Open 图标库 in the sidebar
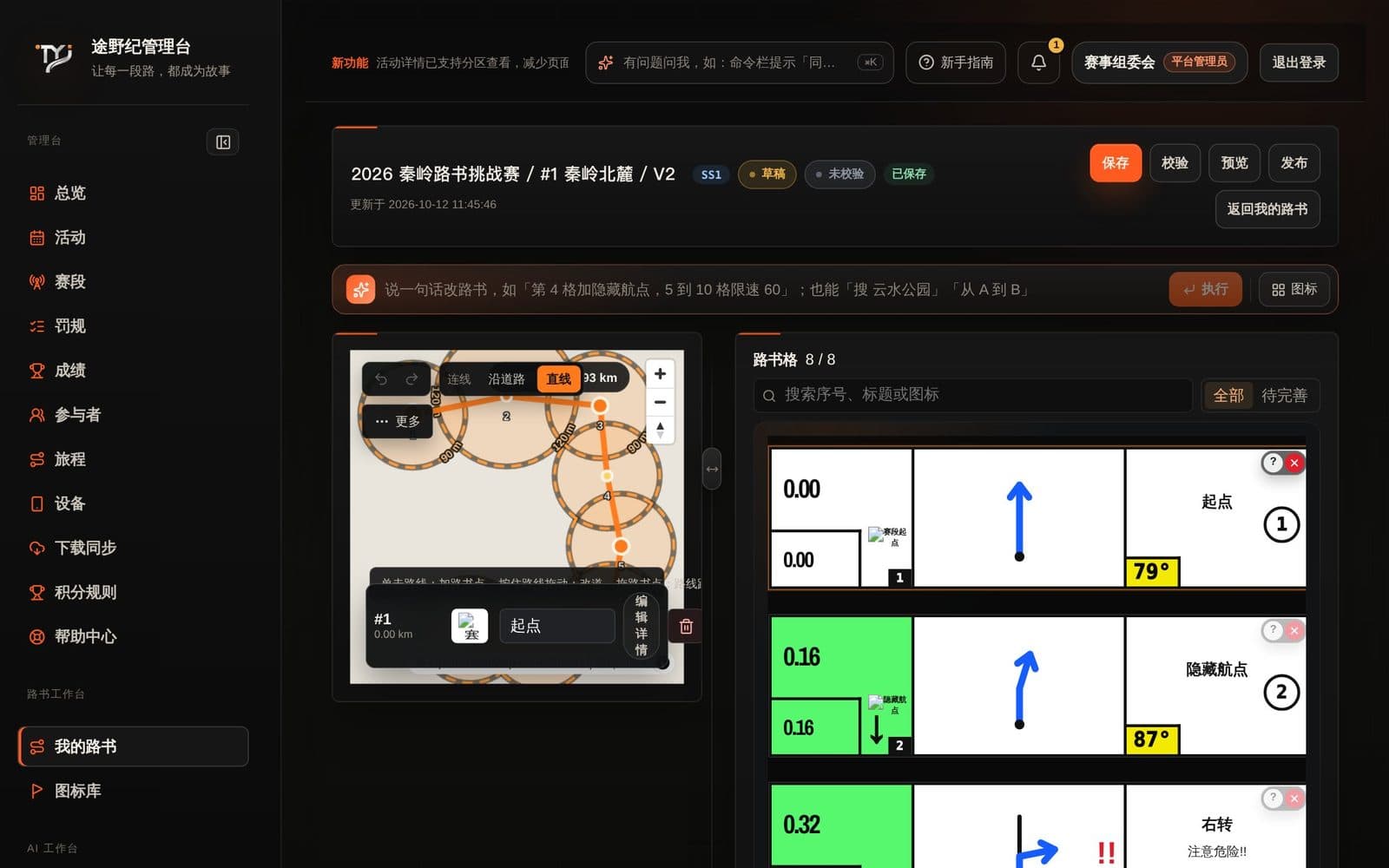The image size is (1389, 868). [133, 791]
